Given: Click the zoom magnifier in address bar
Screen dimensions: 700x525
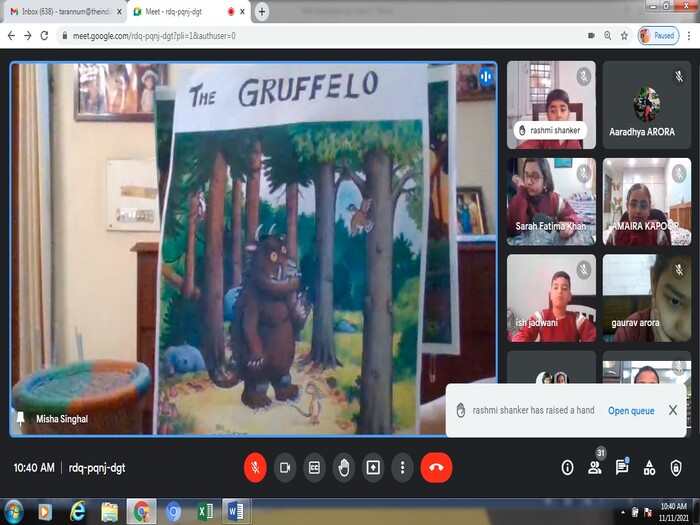Looking at the screenshot, I should coord(608,36).
